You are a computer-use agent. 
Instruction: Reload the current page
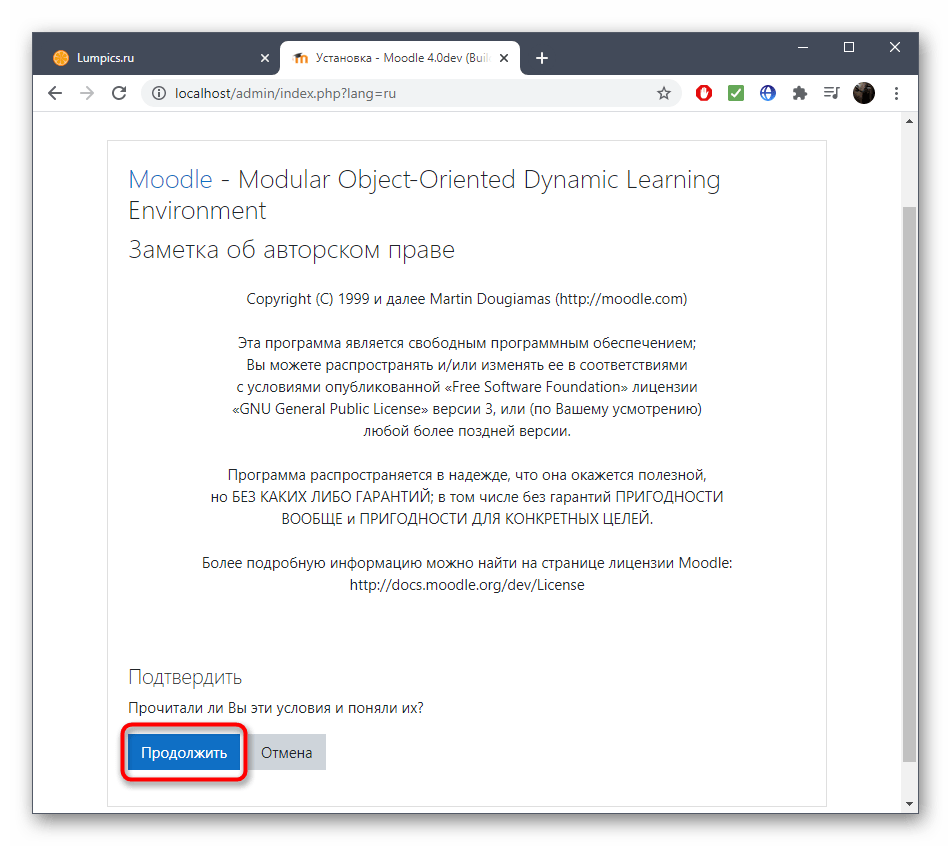tap(119, 93)
